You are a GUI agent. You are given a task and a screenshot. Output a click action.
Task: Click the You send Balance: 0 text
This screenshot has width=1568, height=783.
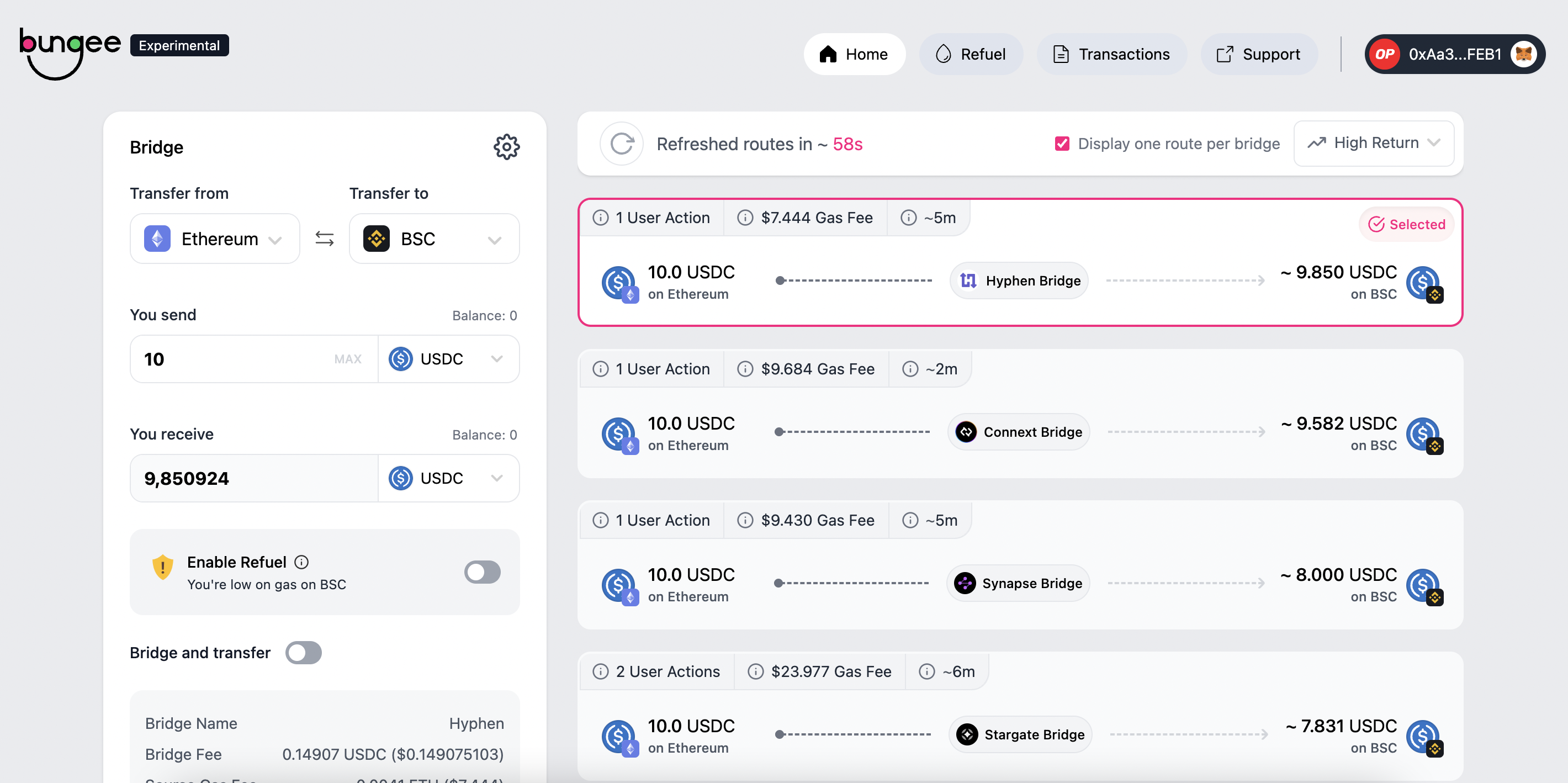(484, 315)
